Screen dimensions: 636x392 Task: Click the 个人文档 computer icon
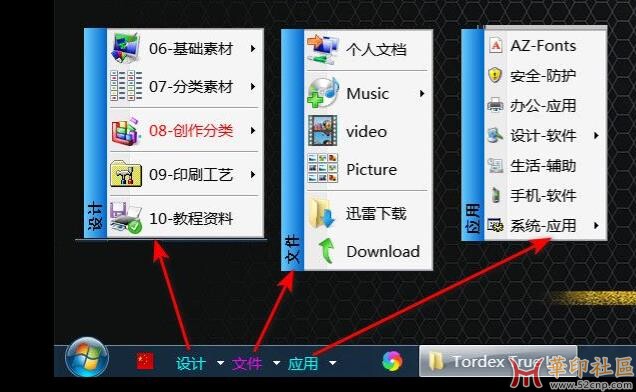[323, 50]
